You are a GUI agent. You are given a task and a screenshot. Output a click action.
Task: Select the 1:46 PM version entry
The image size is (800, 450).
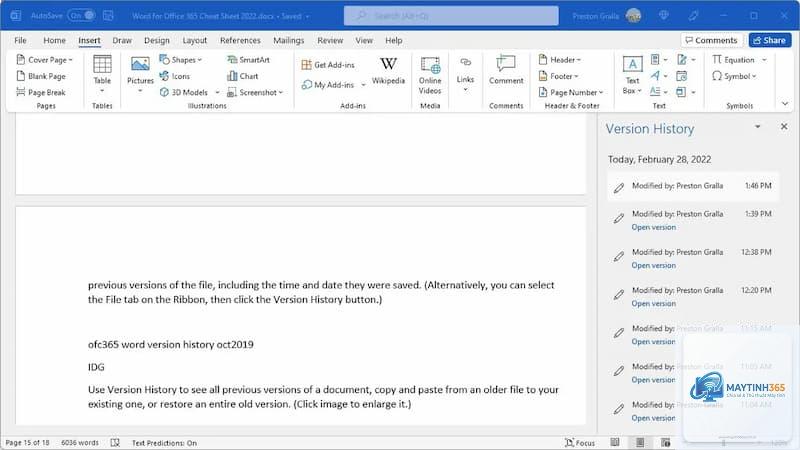(693, 186)
